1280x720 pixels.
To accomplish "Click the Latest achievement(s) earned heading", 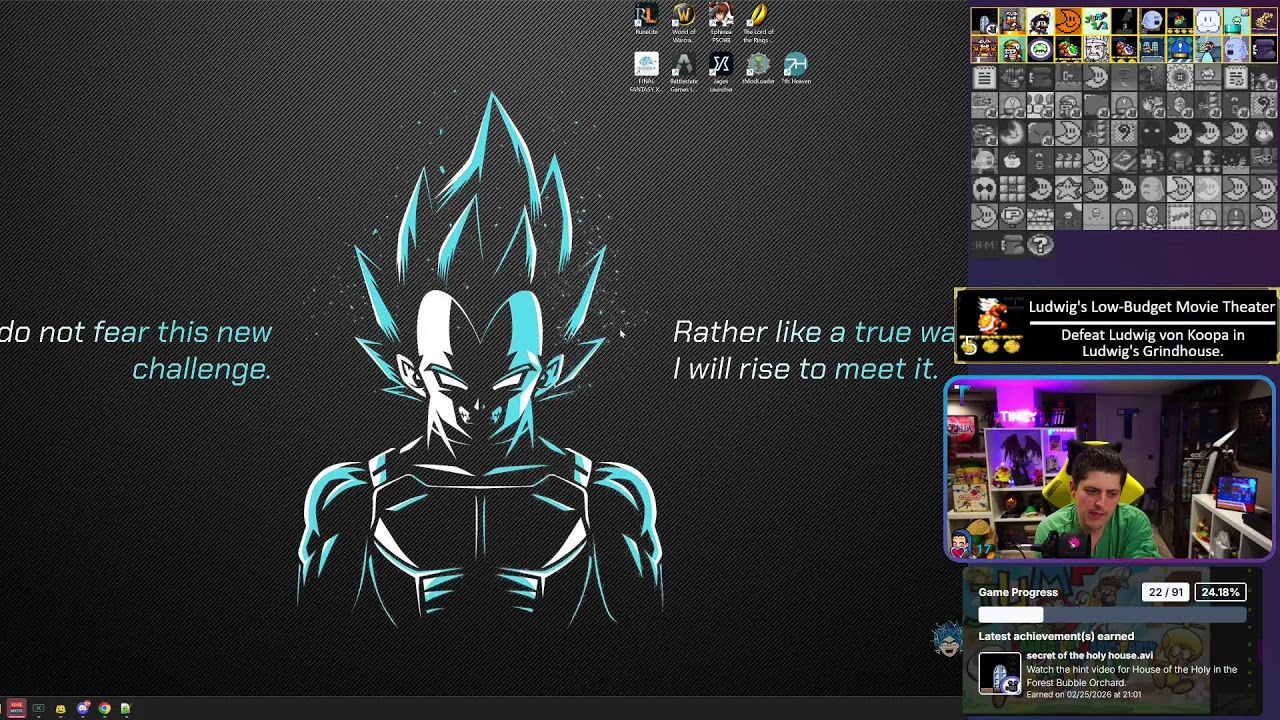I will (1056, 636).
